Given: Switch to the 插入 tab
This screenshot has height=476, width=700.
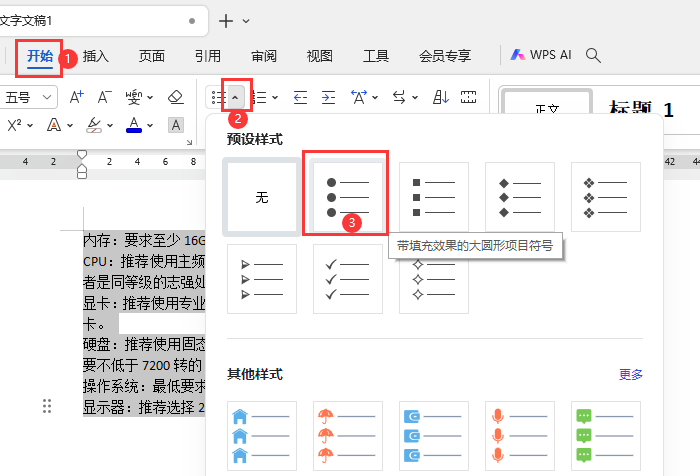Looking at the screenshot, I should (x=96, y=56).
